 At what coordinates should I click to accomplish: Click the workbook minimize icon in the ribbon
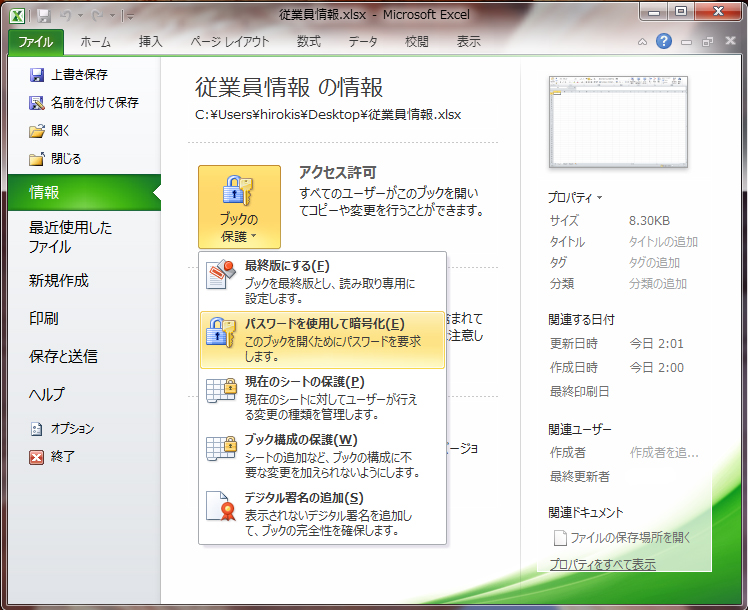pyautogui.click(x=686, y=42)
